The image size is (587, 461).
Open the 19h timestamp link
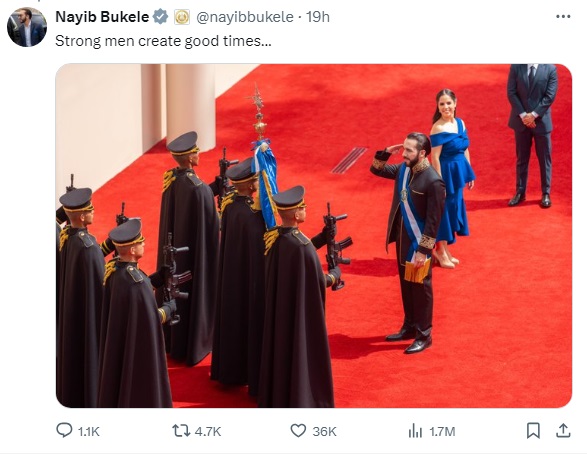[317, 17]
